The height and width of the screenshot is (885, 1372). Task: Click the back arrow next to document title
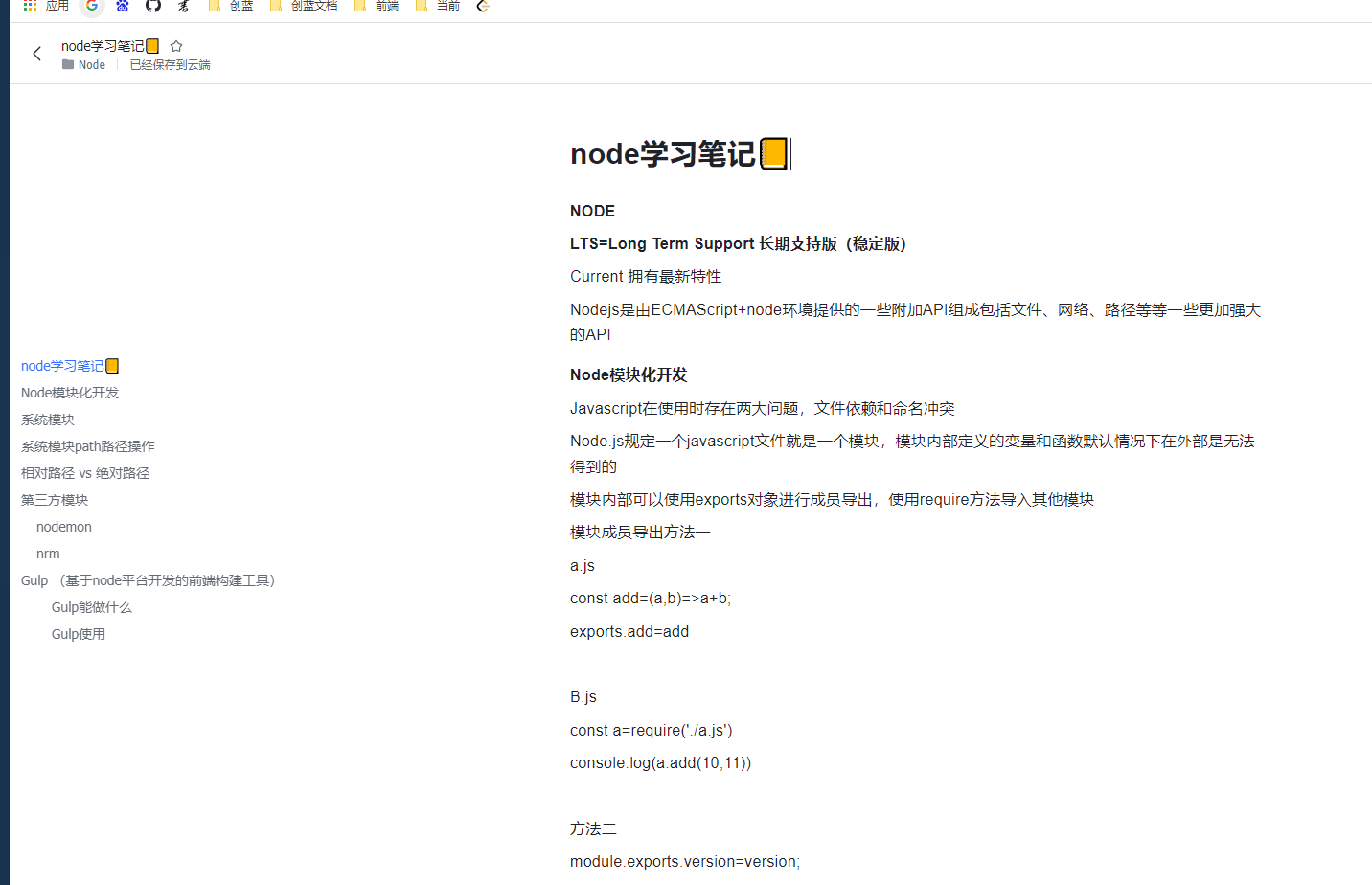click(37, 54)
